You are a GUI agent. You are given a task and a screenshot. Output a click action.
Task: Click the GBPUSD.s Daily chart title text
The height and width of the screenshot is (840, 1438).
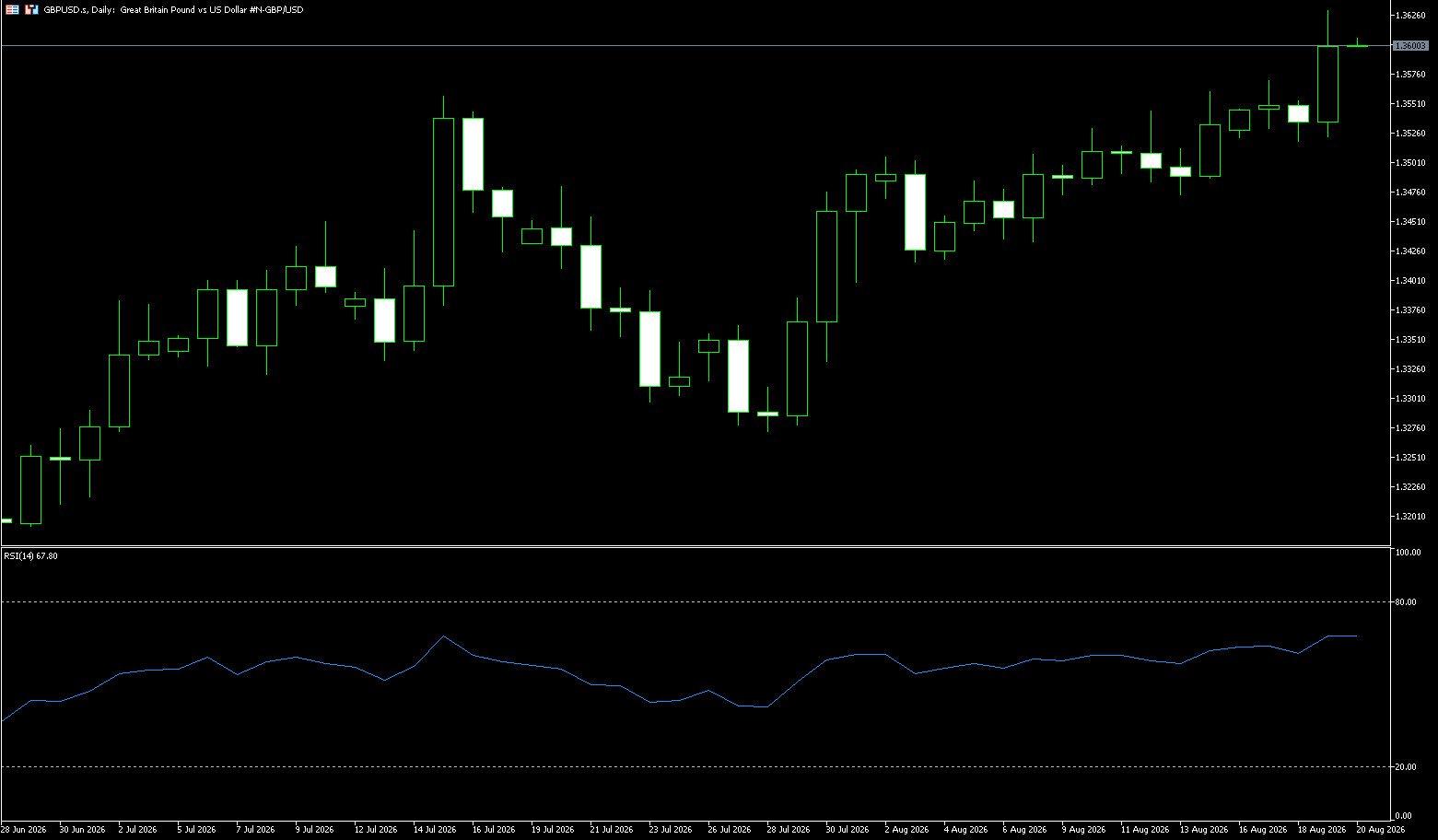174,9
